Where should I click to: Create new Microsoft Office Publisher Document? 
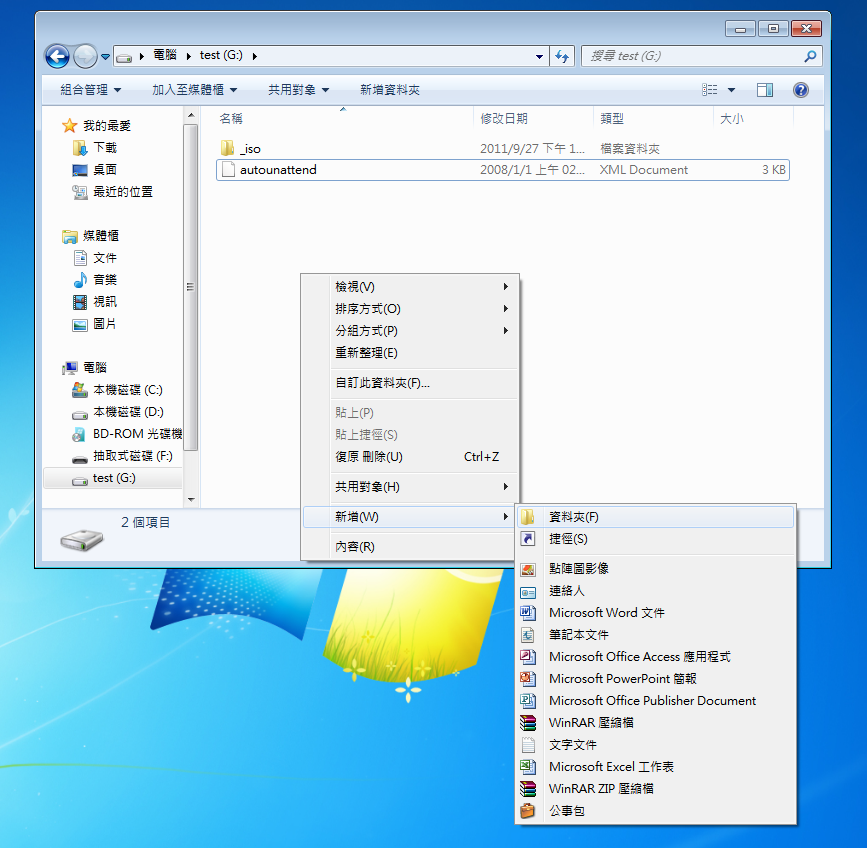coord(656,700)
